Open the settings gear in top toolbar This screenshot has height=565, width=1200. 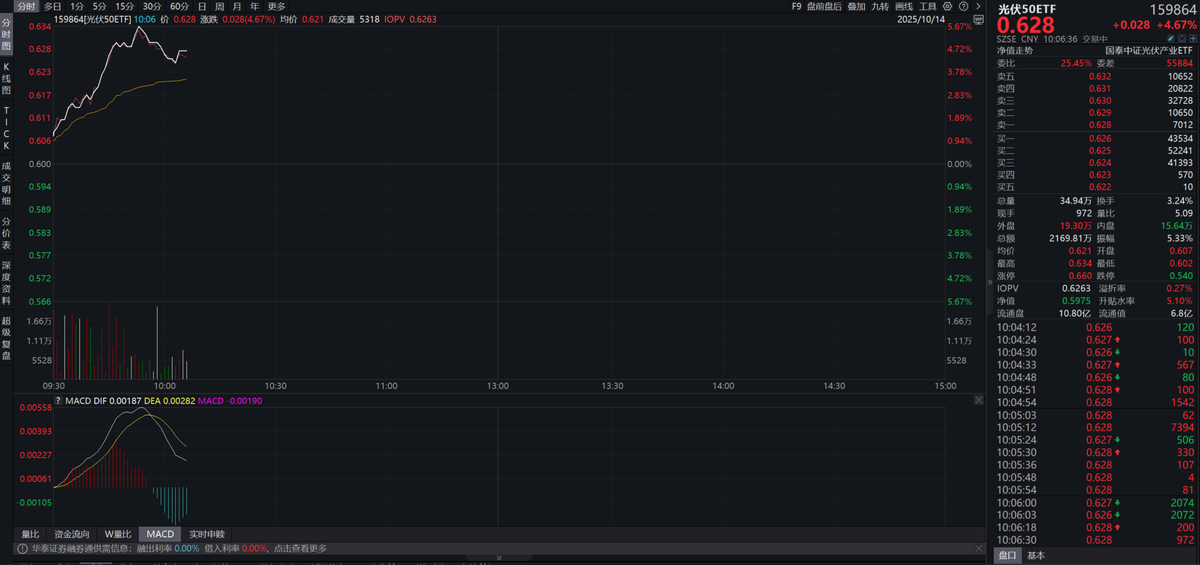(x=947, y=6)
